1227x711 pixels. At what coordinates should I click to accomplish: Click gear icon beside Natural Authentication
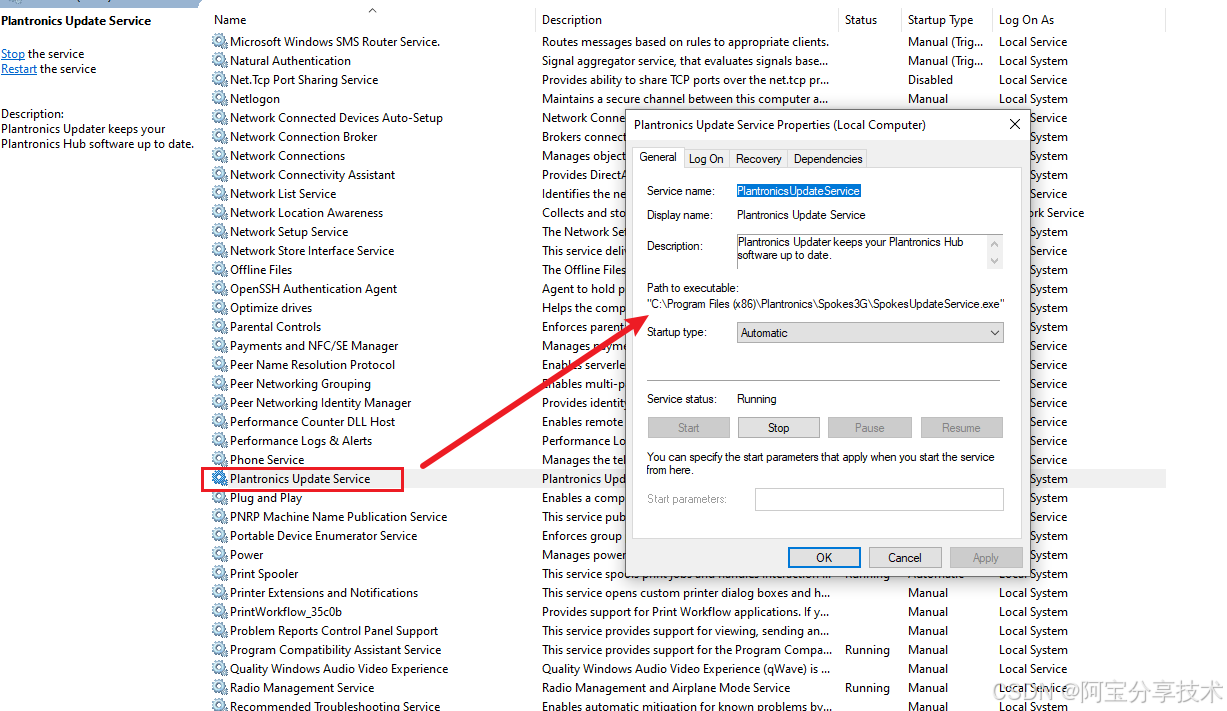[220, 61]
